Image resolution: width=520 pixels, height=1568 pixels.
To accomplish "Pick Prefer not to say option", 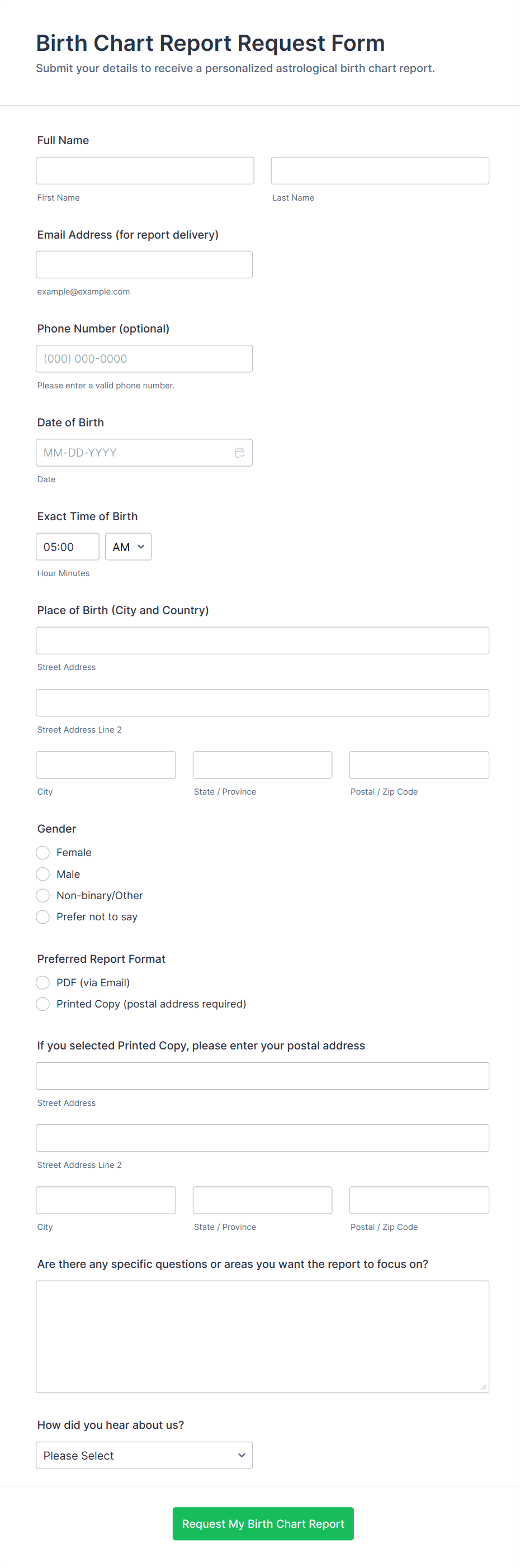I will click(x=42, y=916).
